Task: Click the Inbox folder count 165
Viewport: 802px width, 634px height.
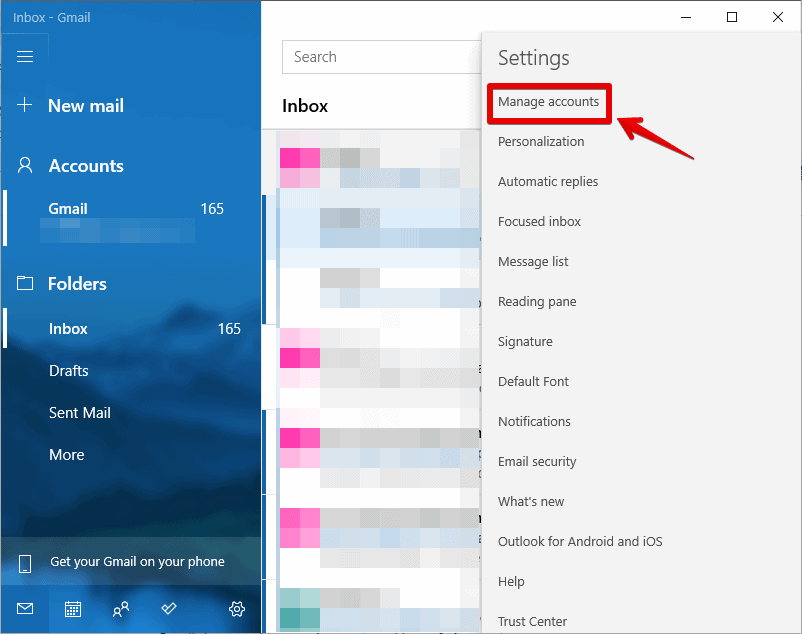Action: pos(229,329)
